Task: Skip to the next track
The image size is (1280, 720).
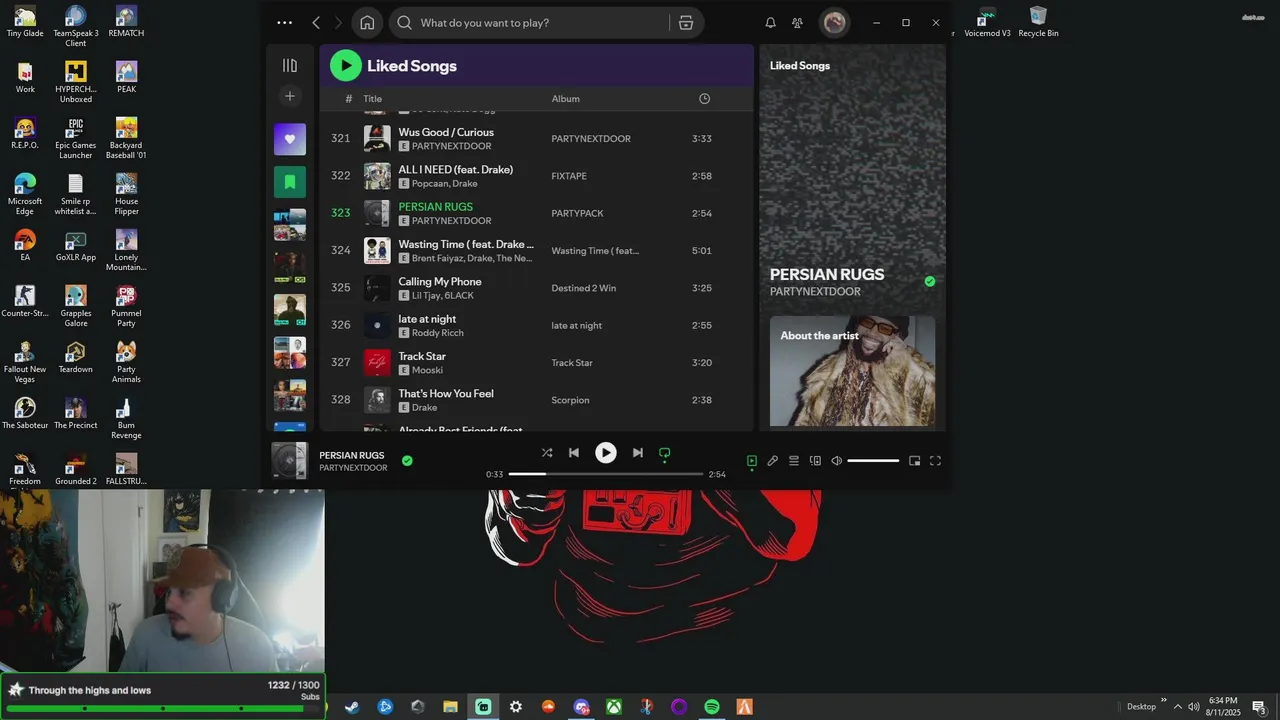Action: point(638,453)
